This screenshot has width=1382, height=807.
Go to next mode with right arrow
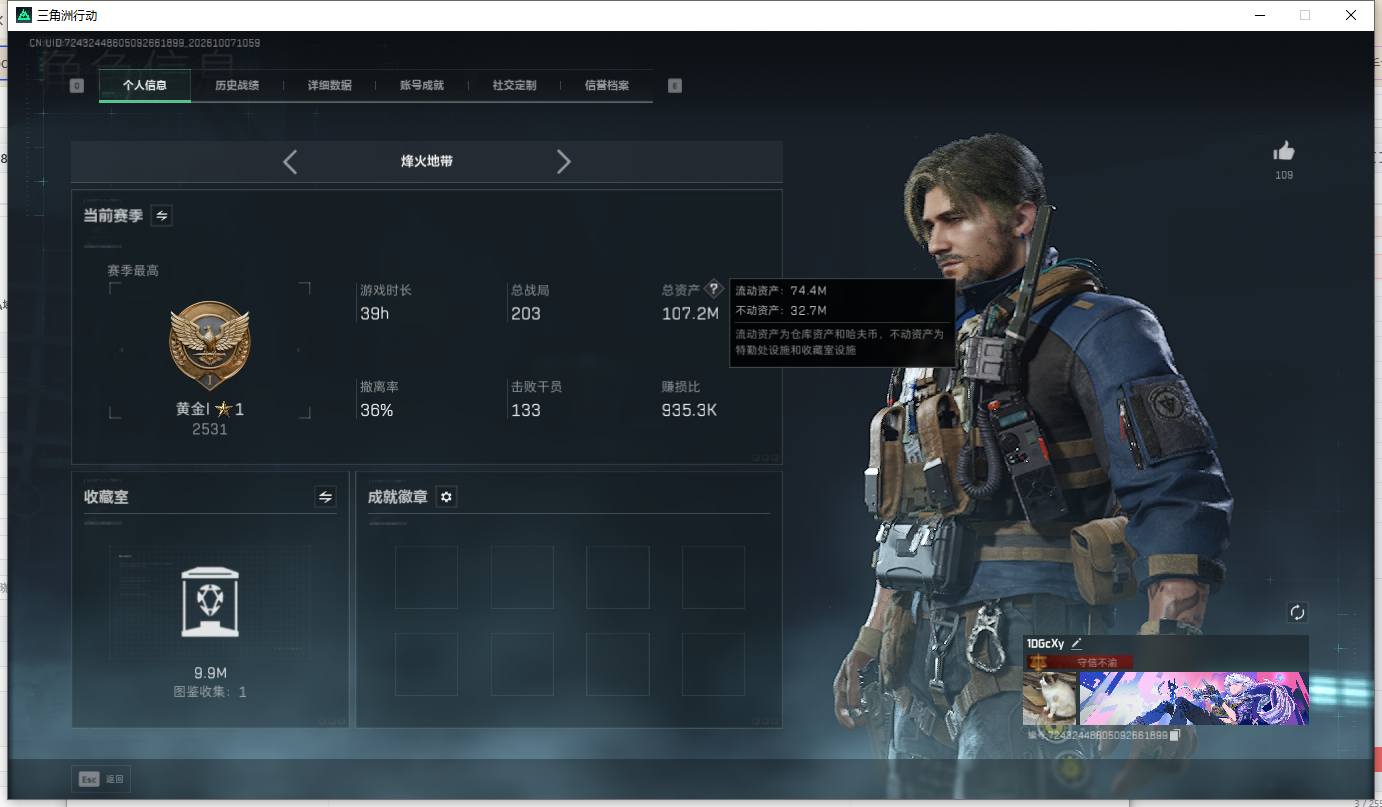pyautogui.click(x=564, y=161)
